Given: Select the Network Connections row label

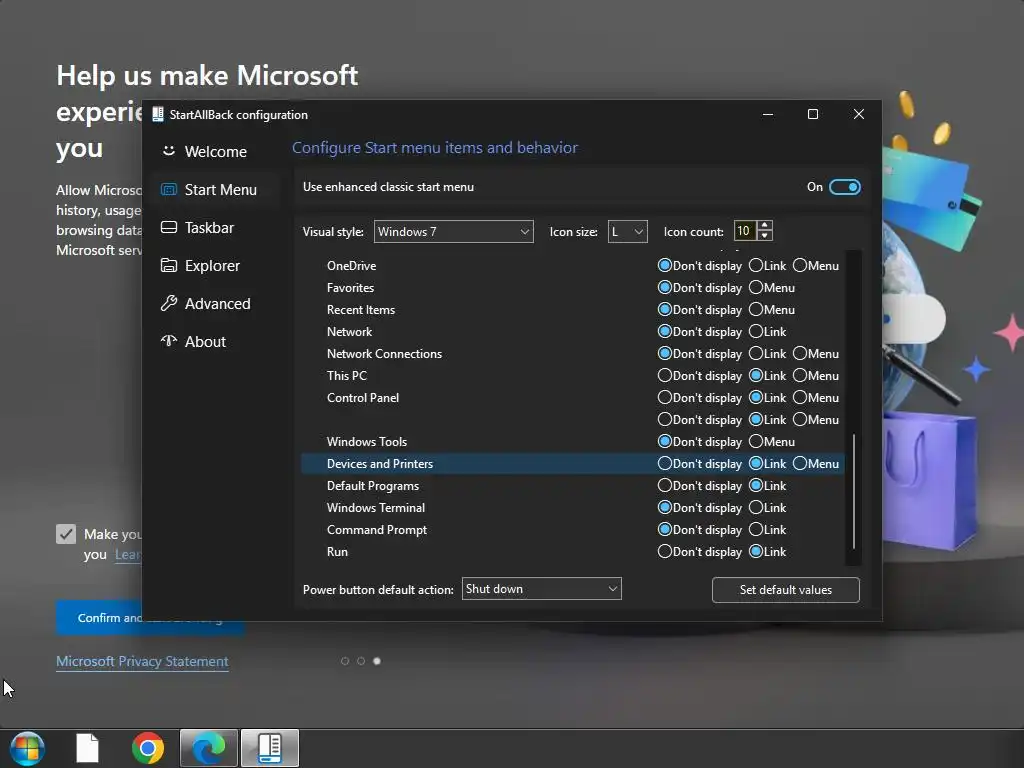Looking at the screenshot, I should point(384,353).
